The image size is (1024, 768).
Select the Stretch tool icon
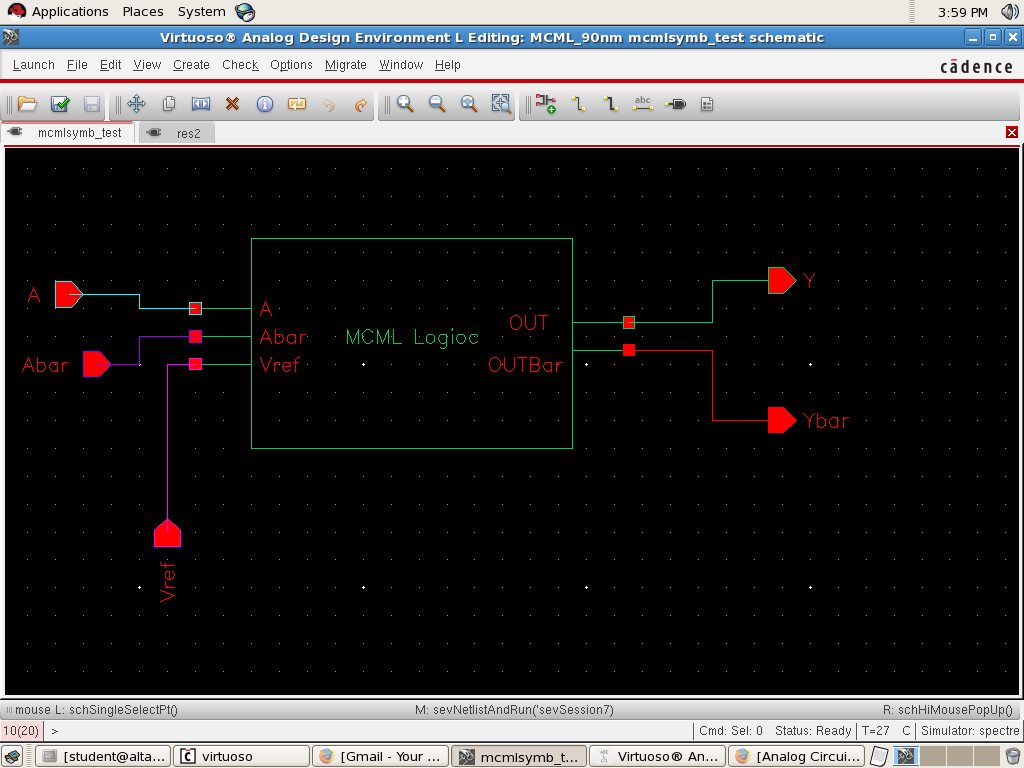(200, 104)
